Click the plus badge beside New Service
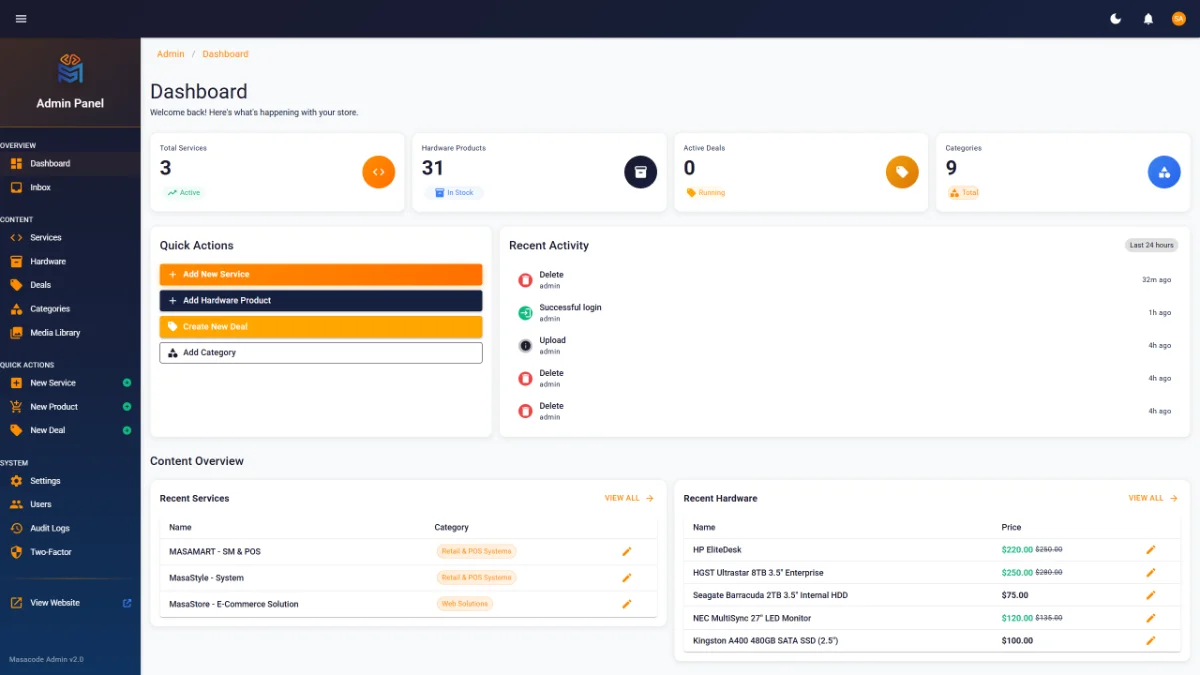Screen dimensions: 1200x675 pyautogui.click(x=127, y=383)
